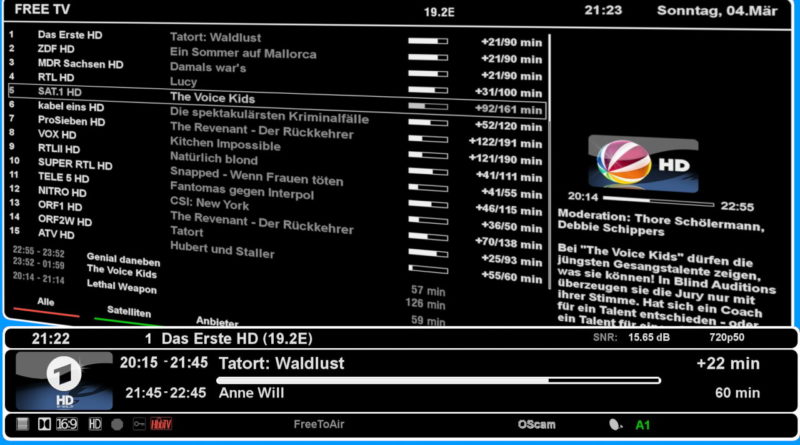Image resolution: width=800 pixels, height=445 pixels.
Task: Click the event Natürlich blond
Action: point(214,158)
